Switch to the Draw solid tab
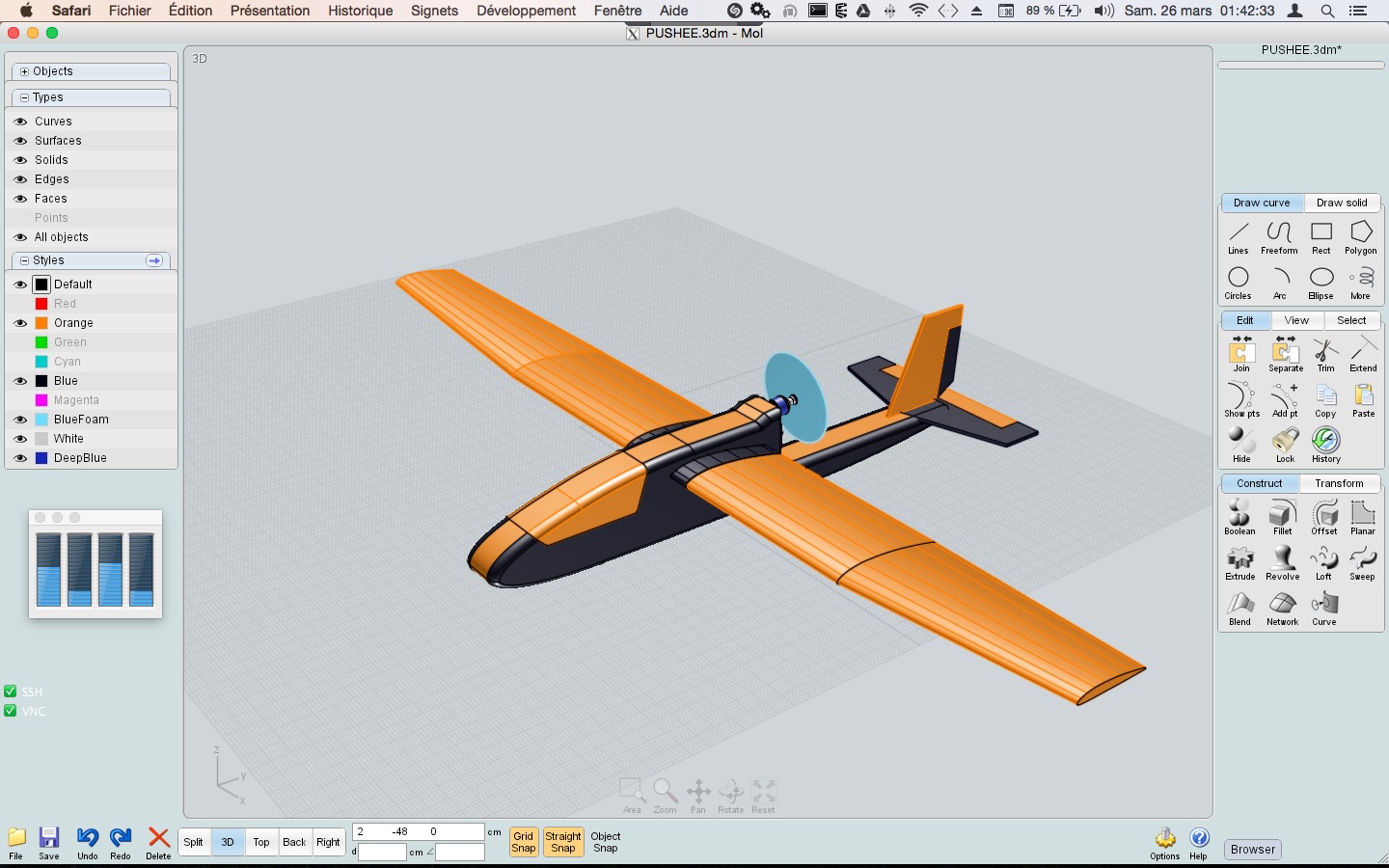The width and height of the screenshot is (1389, 868). (x=1342, y=203)
